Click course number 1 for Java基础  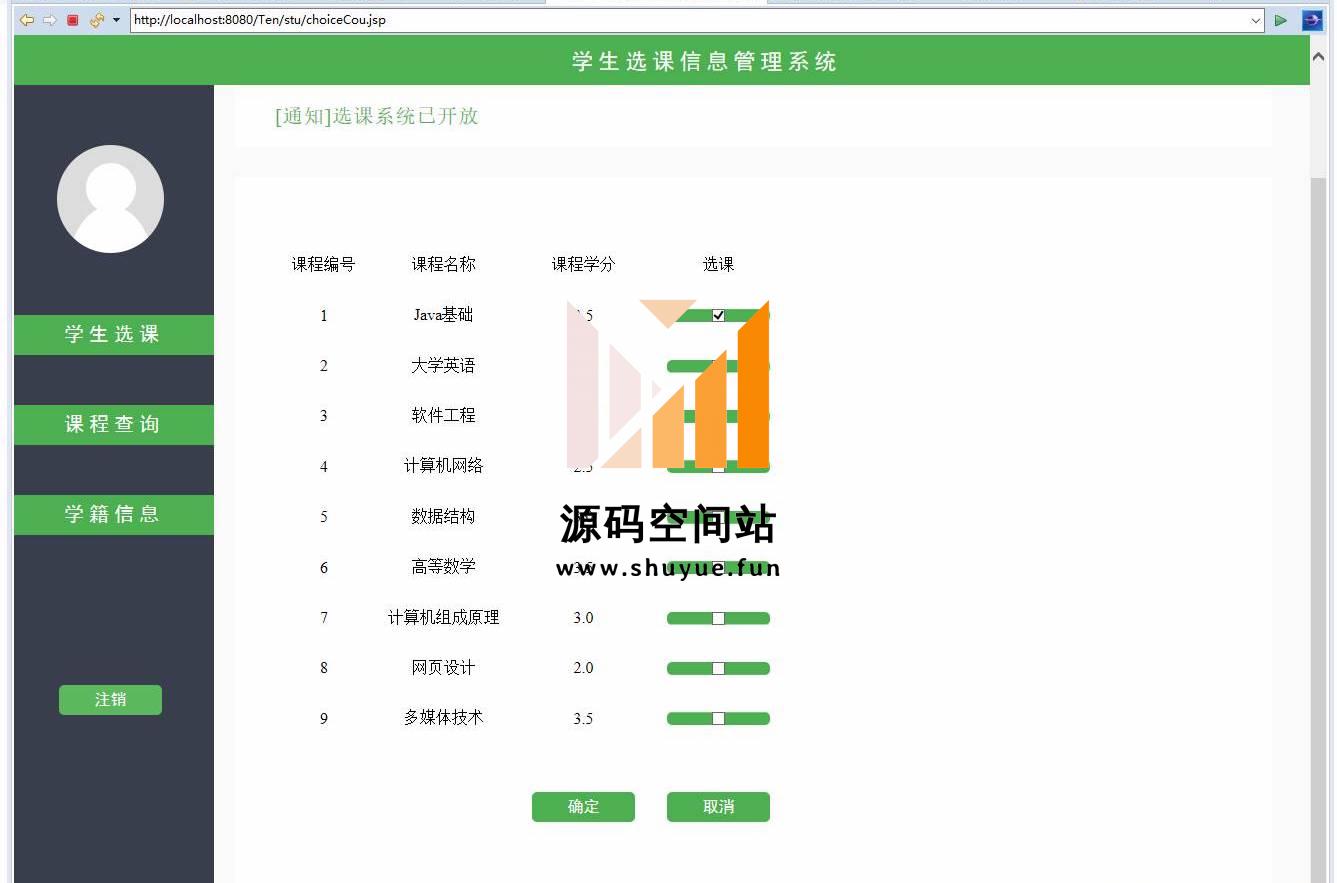pos(323,316)
